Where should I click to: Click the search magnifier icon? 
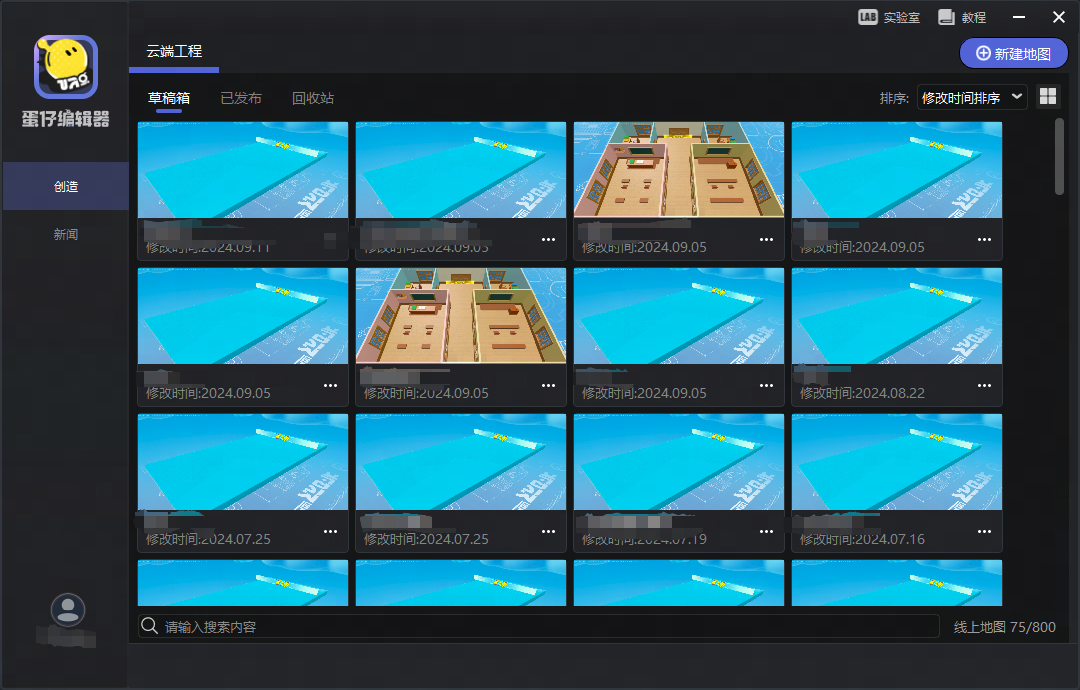(150, 626)
